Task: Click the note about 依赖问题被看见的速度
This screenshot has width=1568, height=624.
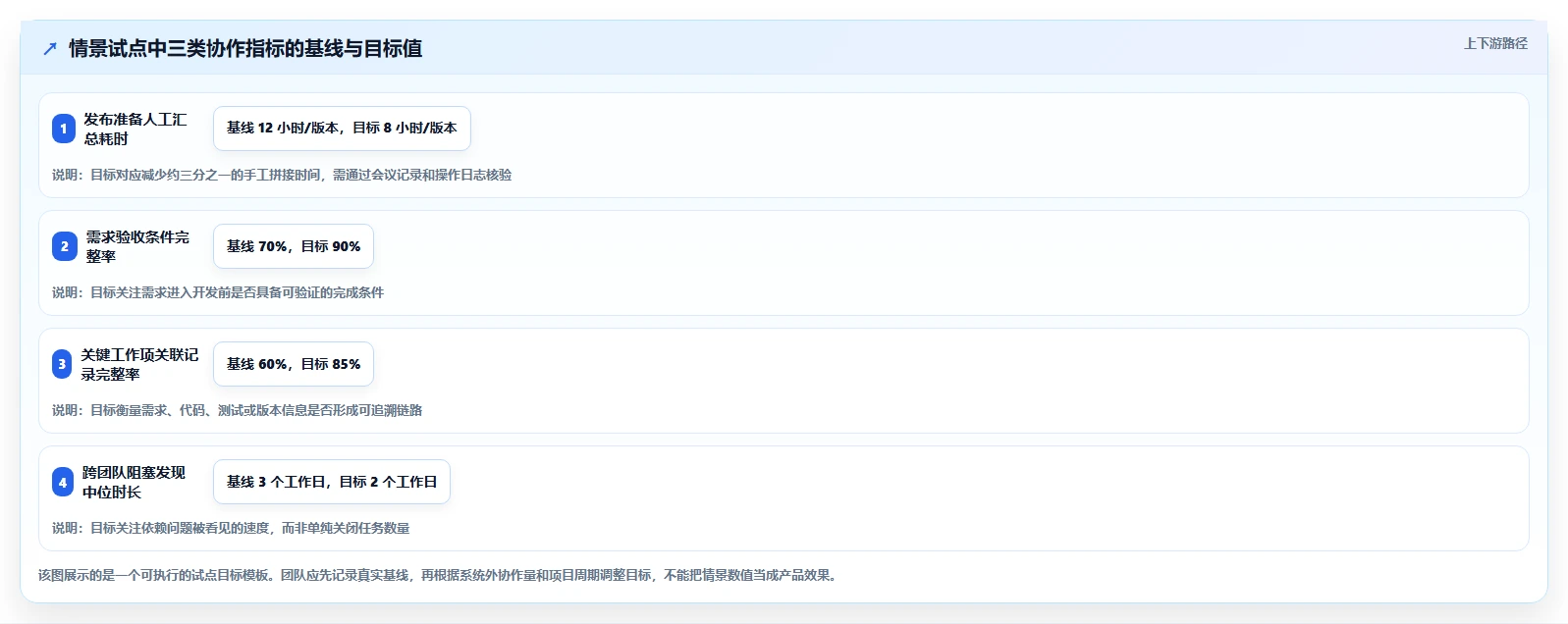Action: 231,528
